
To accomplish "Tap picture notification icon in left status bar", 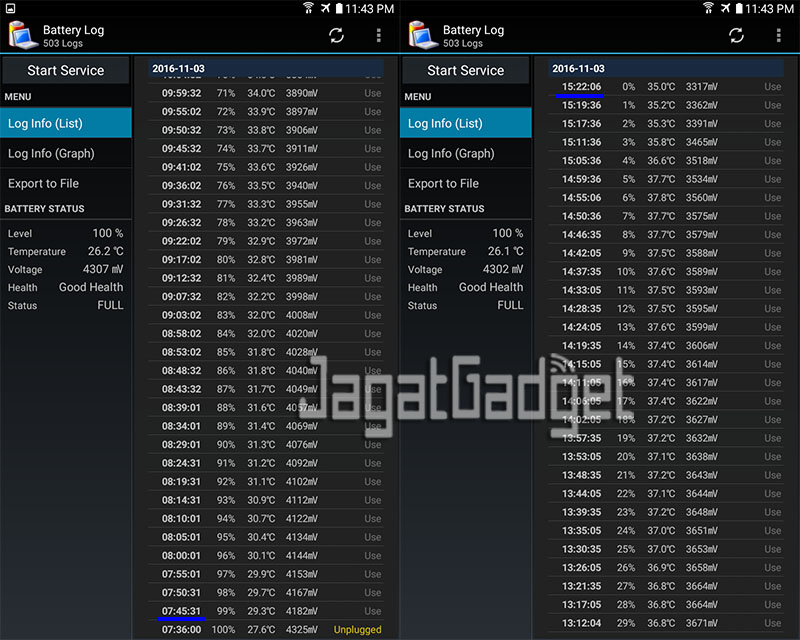I will point(11,8).
